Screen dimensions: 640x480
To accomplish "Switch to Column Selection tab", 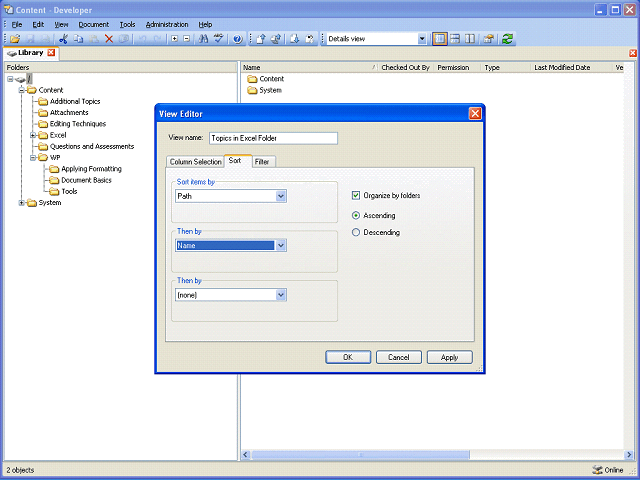I will click(x=196, y=162).
